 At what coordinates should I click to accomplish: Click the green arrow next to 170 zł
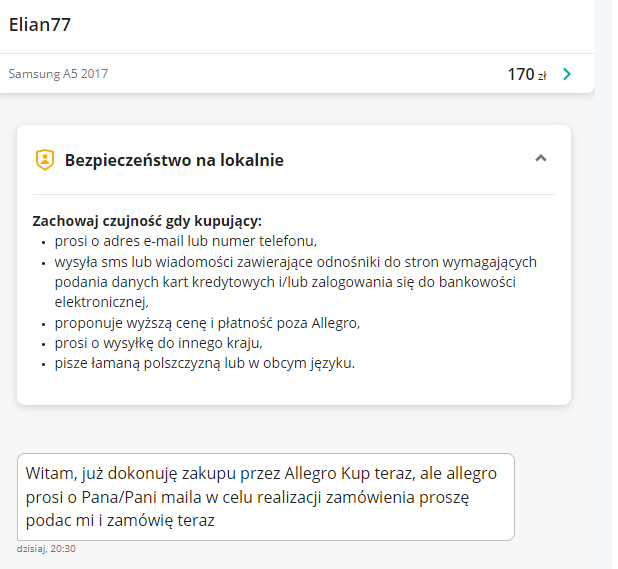coord(567,74)
